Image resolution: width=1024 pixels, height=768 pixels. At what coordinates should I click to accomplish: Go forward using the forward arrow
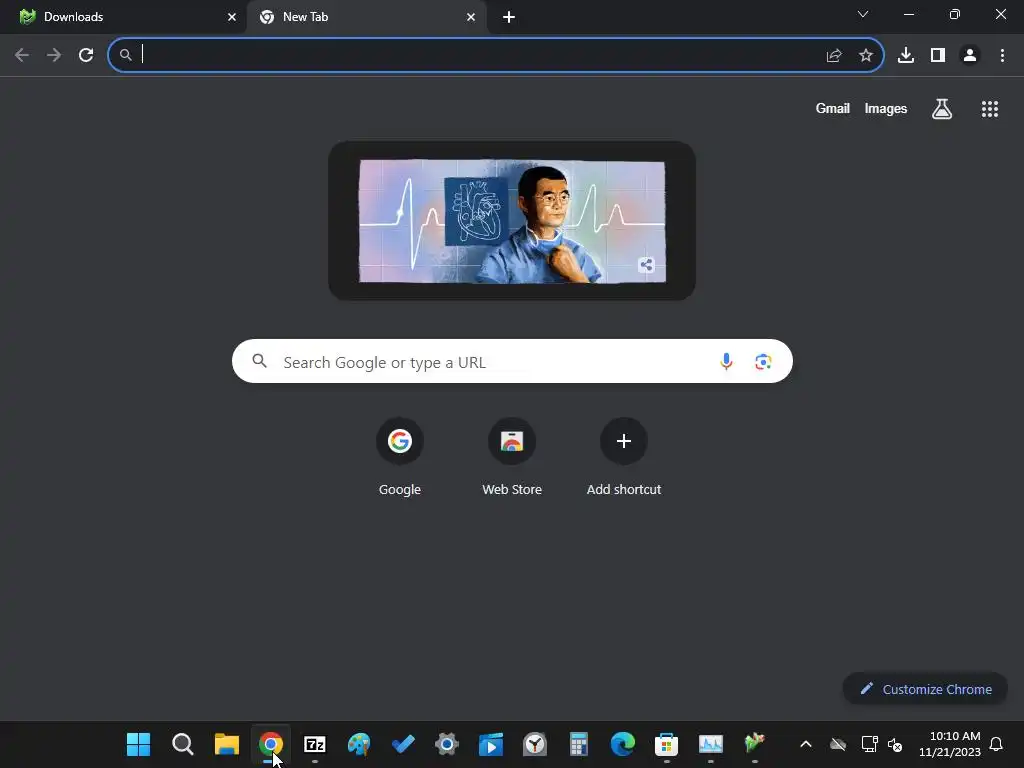54,56
